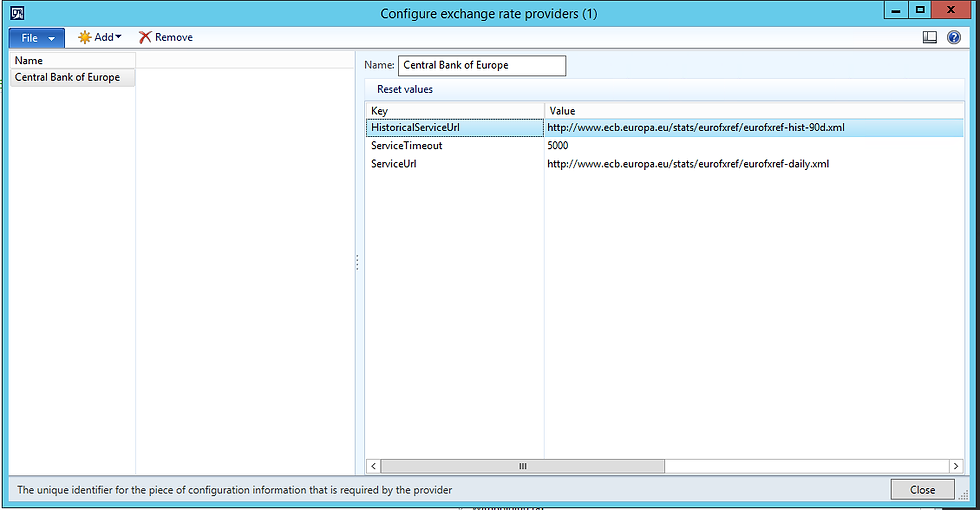980x510 pixels.
Task: Click the 5000 timeout value
Action: click(558, 146)
